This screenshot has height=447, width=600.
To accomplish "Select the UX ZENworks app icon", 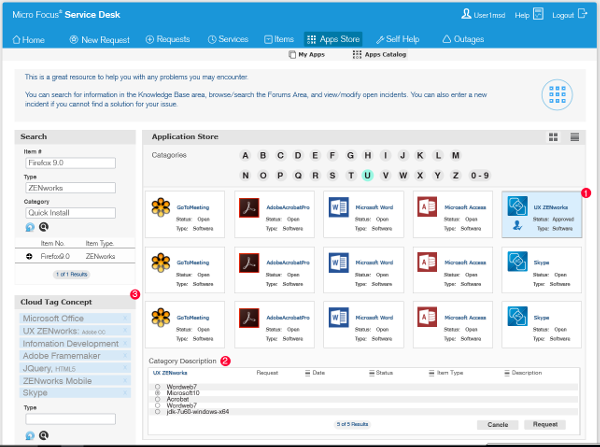I will tap(517, 206).
